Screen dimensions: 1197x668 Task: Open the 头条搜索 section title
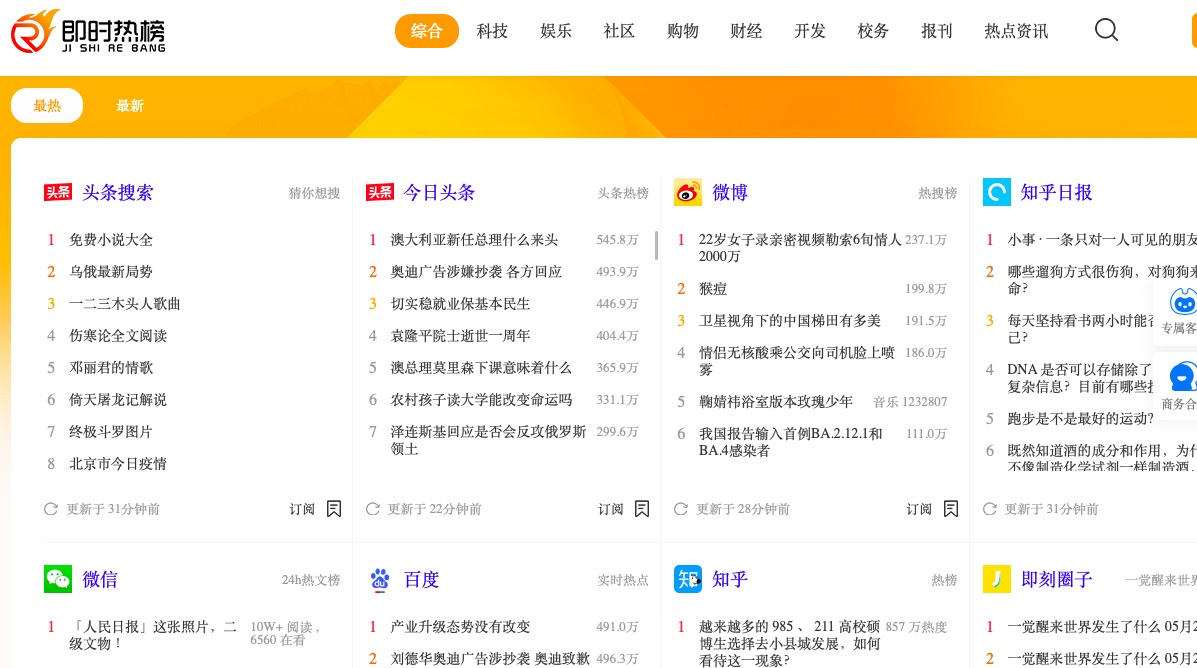point(118,192)
